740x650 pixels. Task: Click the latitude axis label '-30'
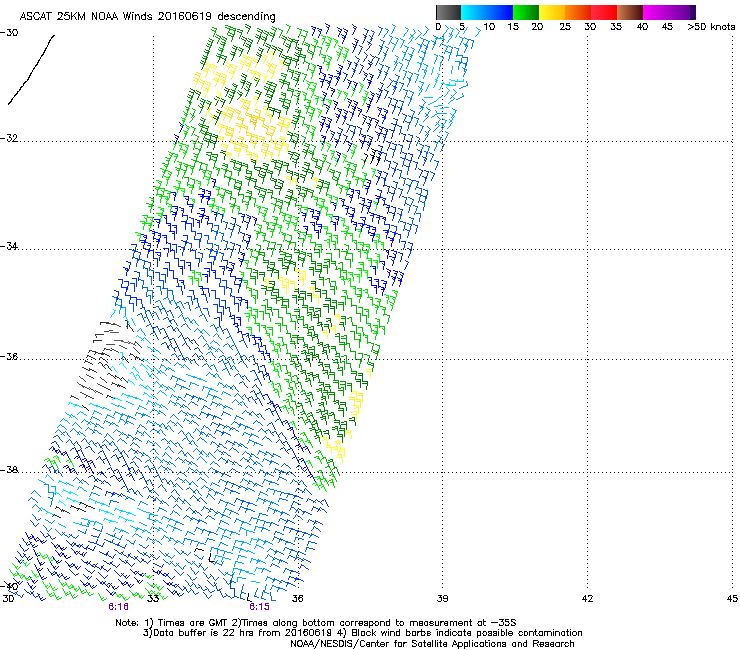coord(9,33)
